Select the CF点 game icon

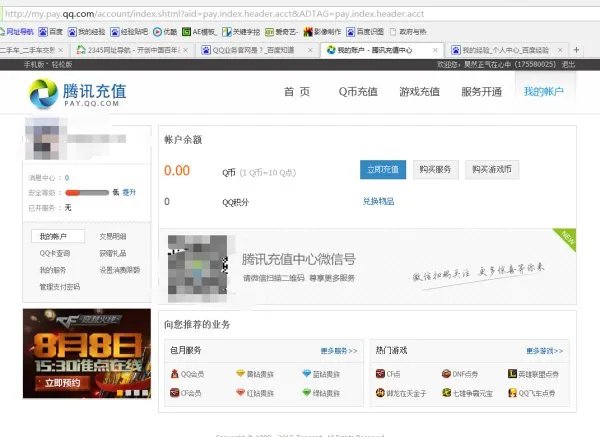click(x=380, y=373)
